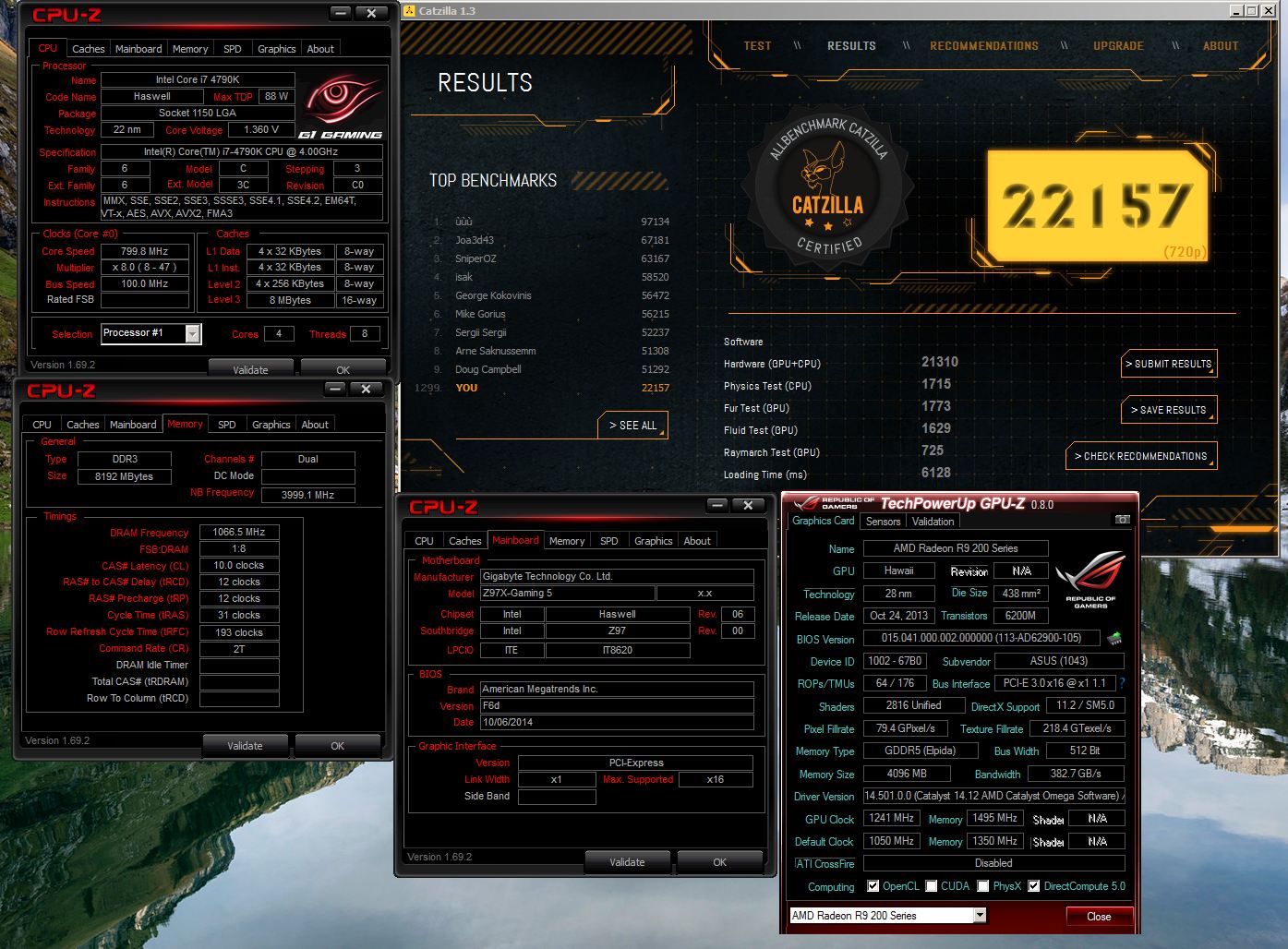
Task: Open the ABOUT tab in Catzilla
Action: (1221, 45)
